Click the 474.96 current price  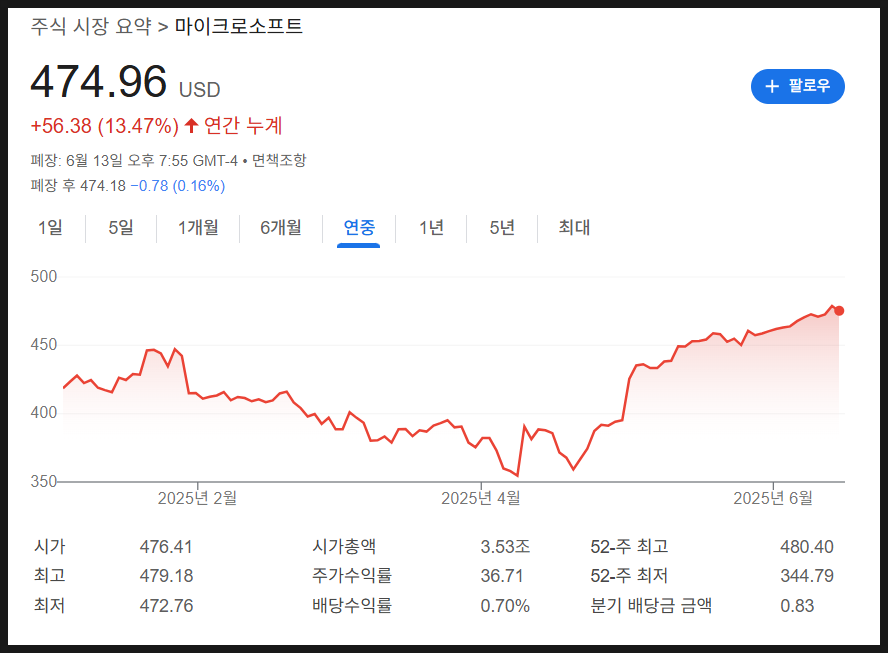pyautogui.click(x=99, y=82)
